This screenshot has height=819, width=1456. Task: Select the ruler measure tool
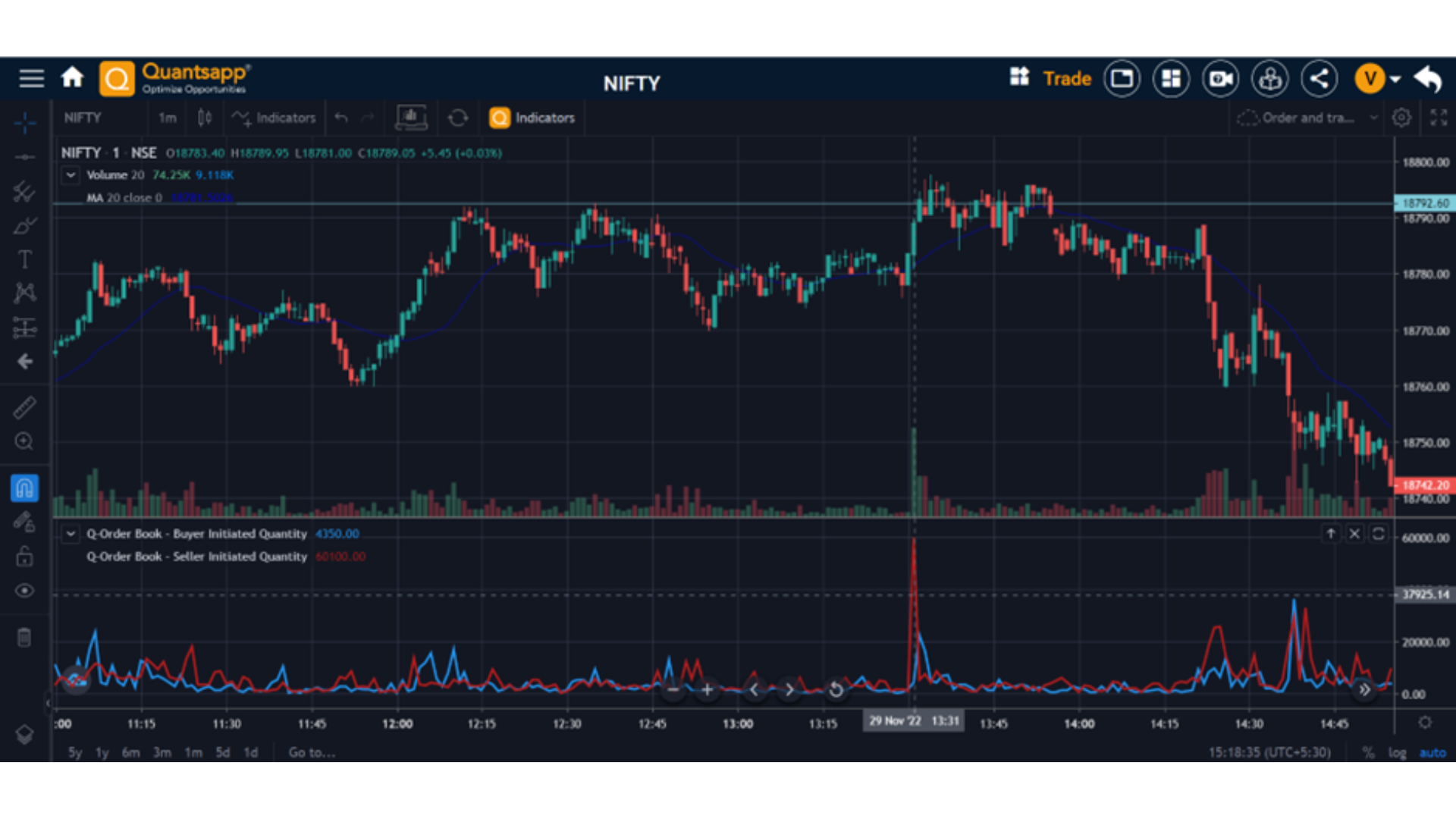(24, 407)
